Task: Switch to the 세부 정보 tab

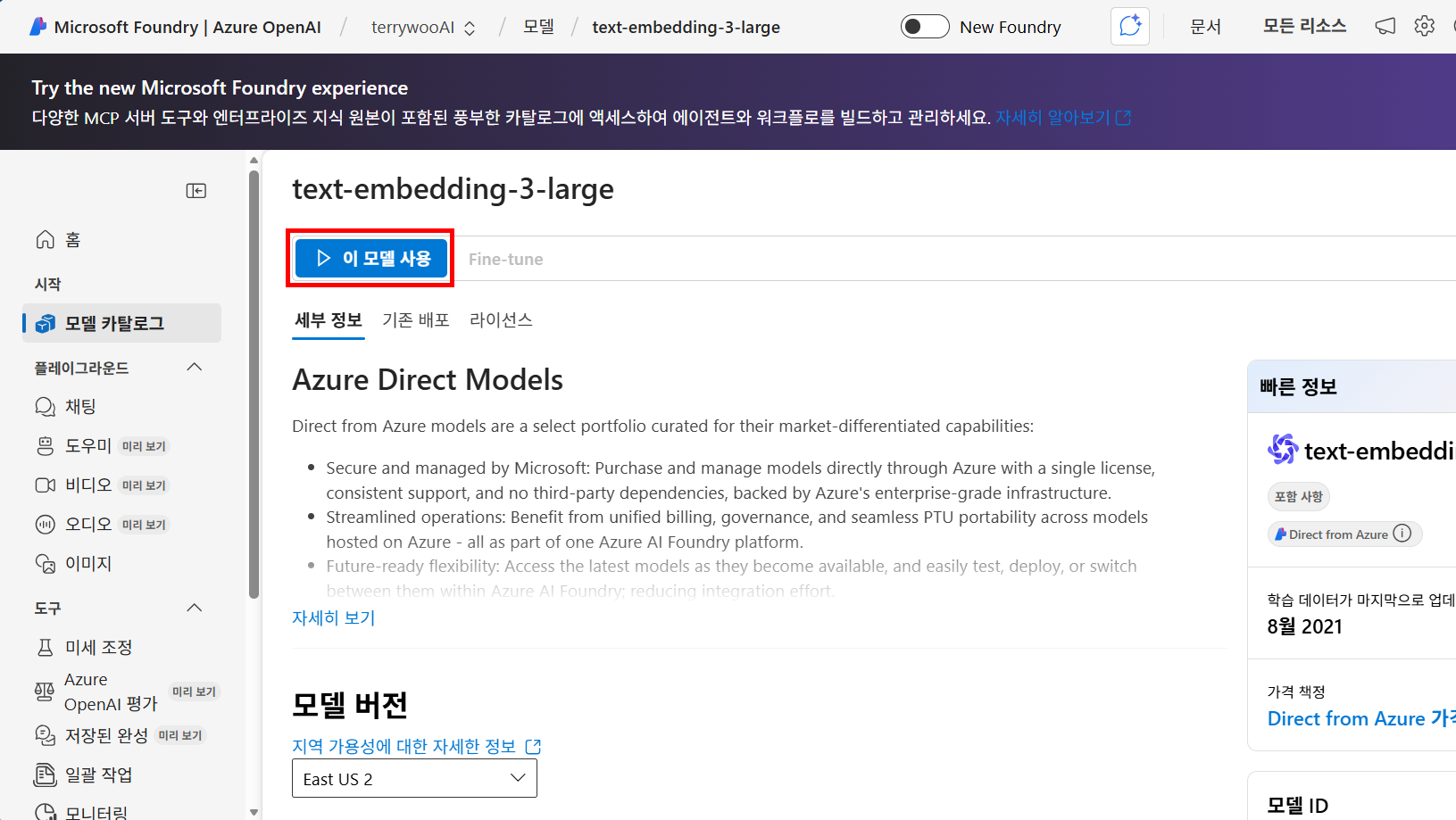Action: click(x=329, y=320)
